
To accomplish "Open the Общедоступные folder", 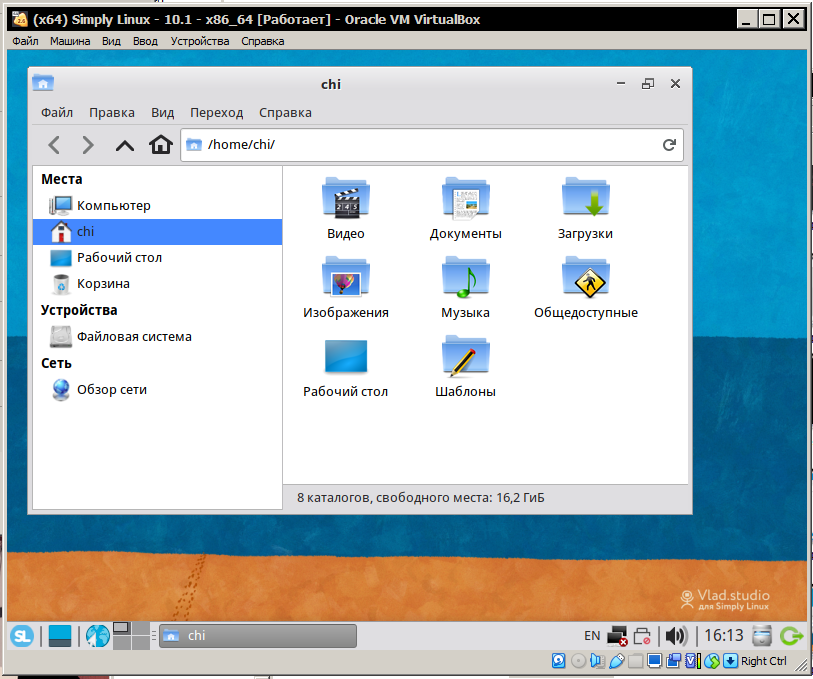I will [x=585, y=287].
